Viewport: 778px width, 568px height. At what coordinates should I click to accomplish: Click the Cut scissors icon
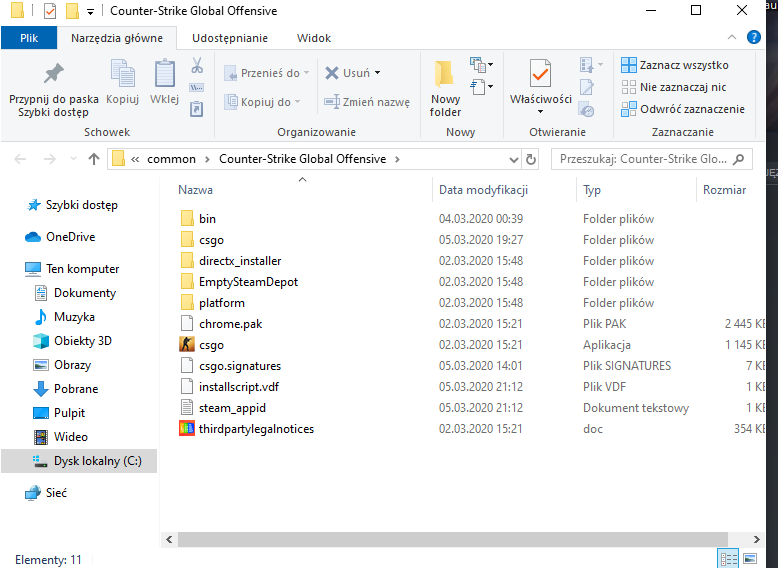(196, 65)
